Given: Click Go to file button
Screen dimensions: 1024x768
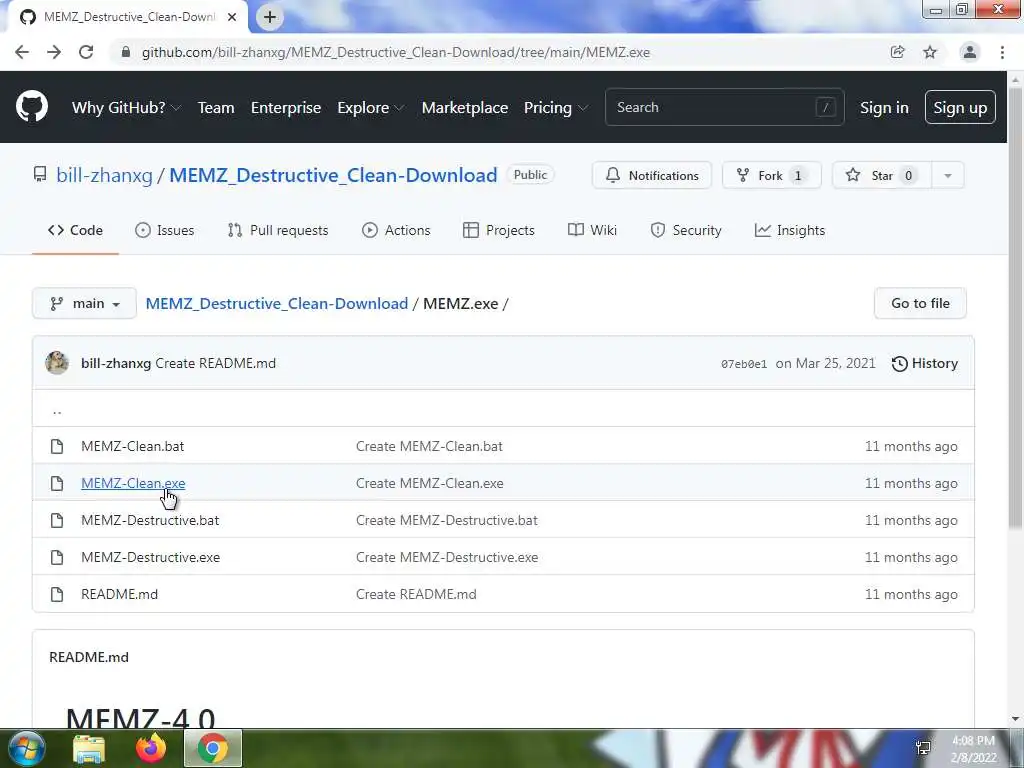Looking at the screenshot, I should point(920,303).
